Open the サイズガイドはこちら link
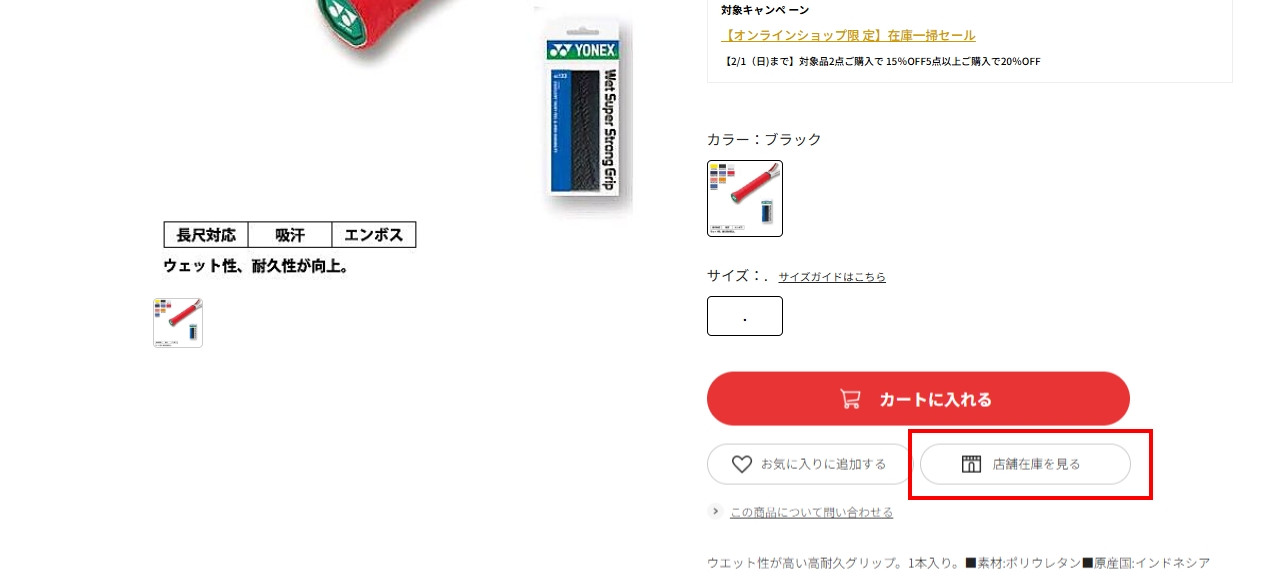This screenshot has height=574, width=1280. pyautogui.click(x=832, y=277)
